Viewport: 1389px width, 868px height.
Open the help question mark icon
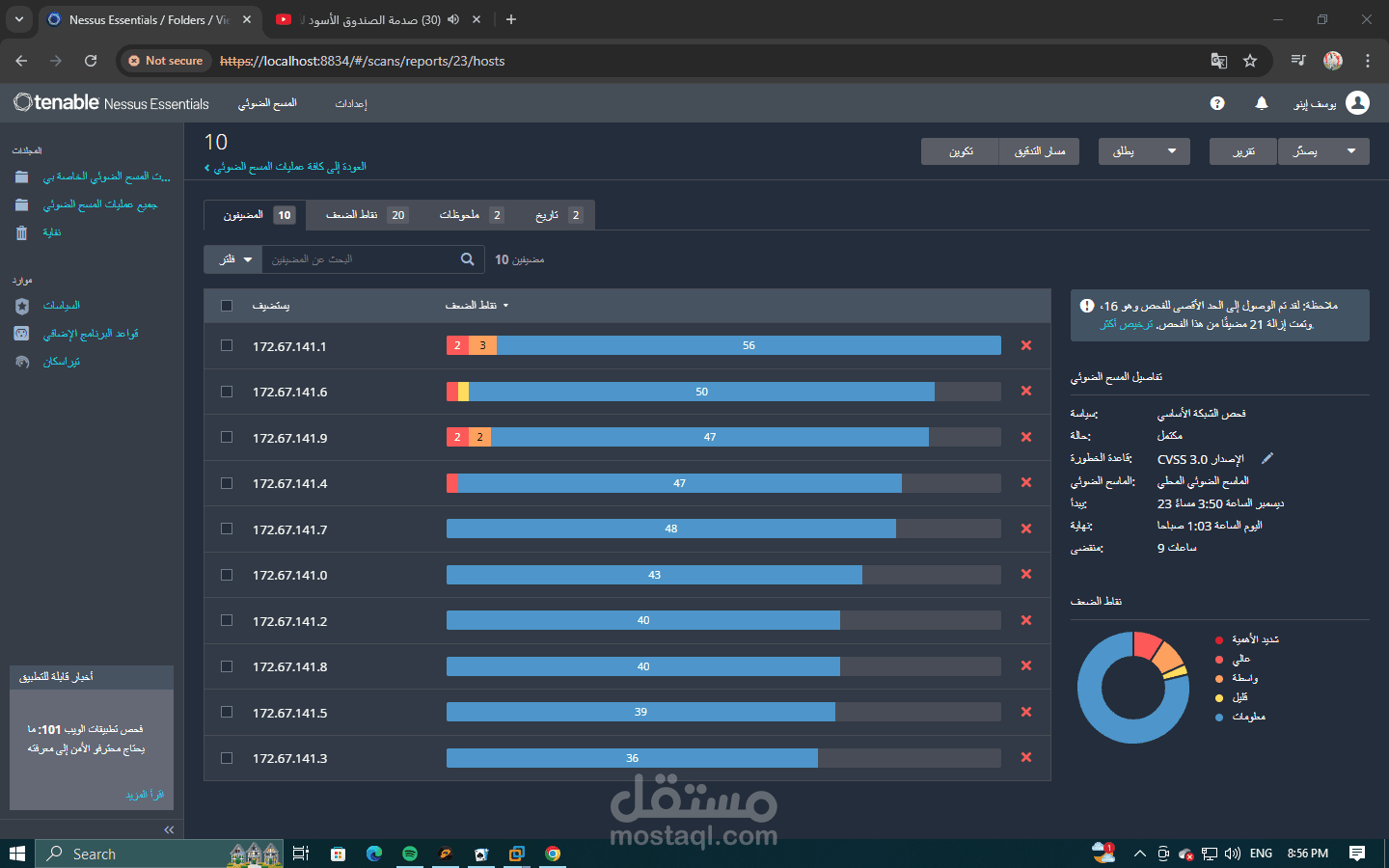coord(1217,103)
